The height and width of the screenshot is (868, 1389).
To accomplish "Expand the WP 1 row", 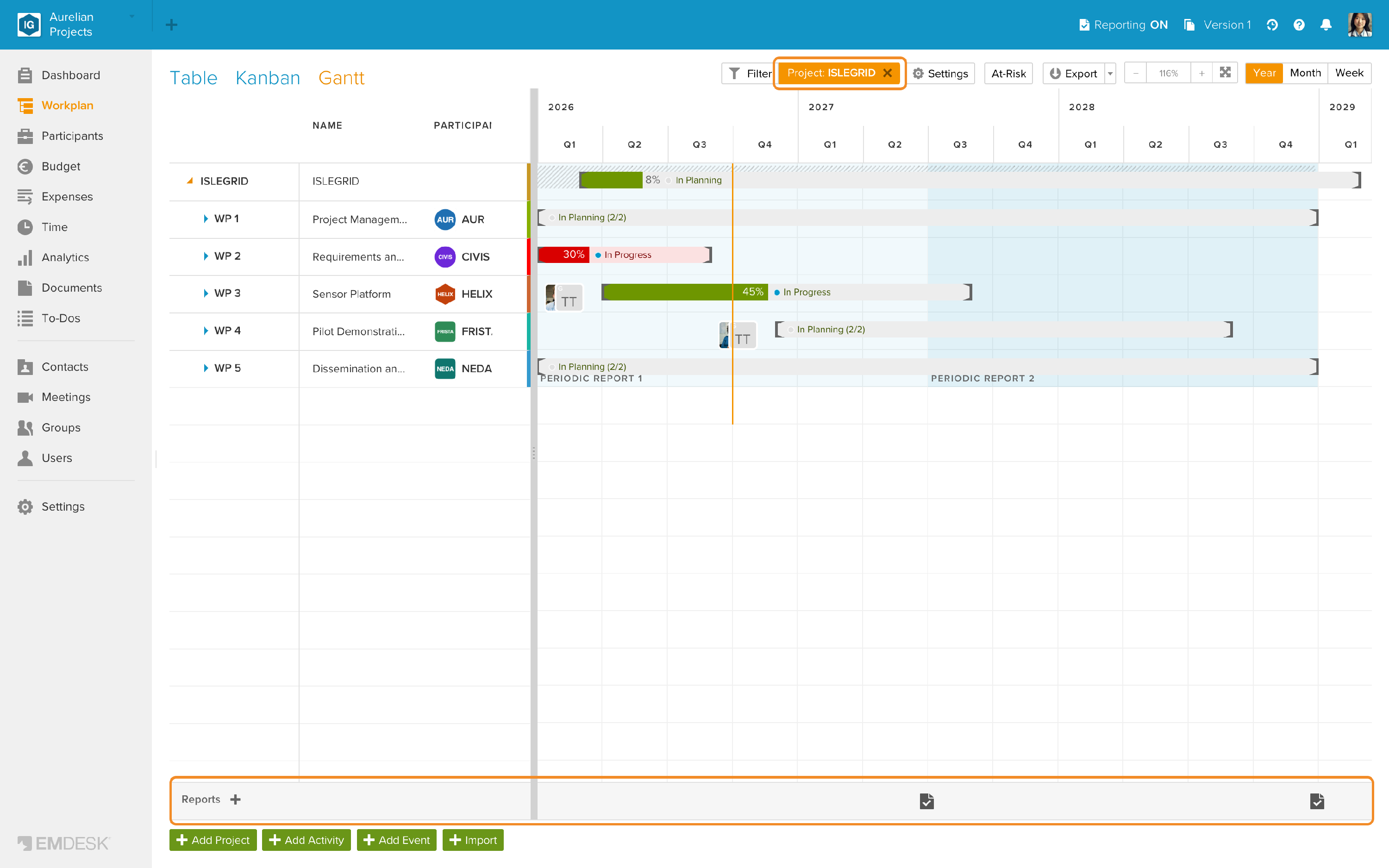I will [x=206, y=219].
